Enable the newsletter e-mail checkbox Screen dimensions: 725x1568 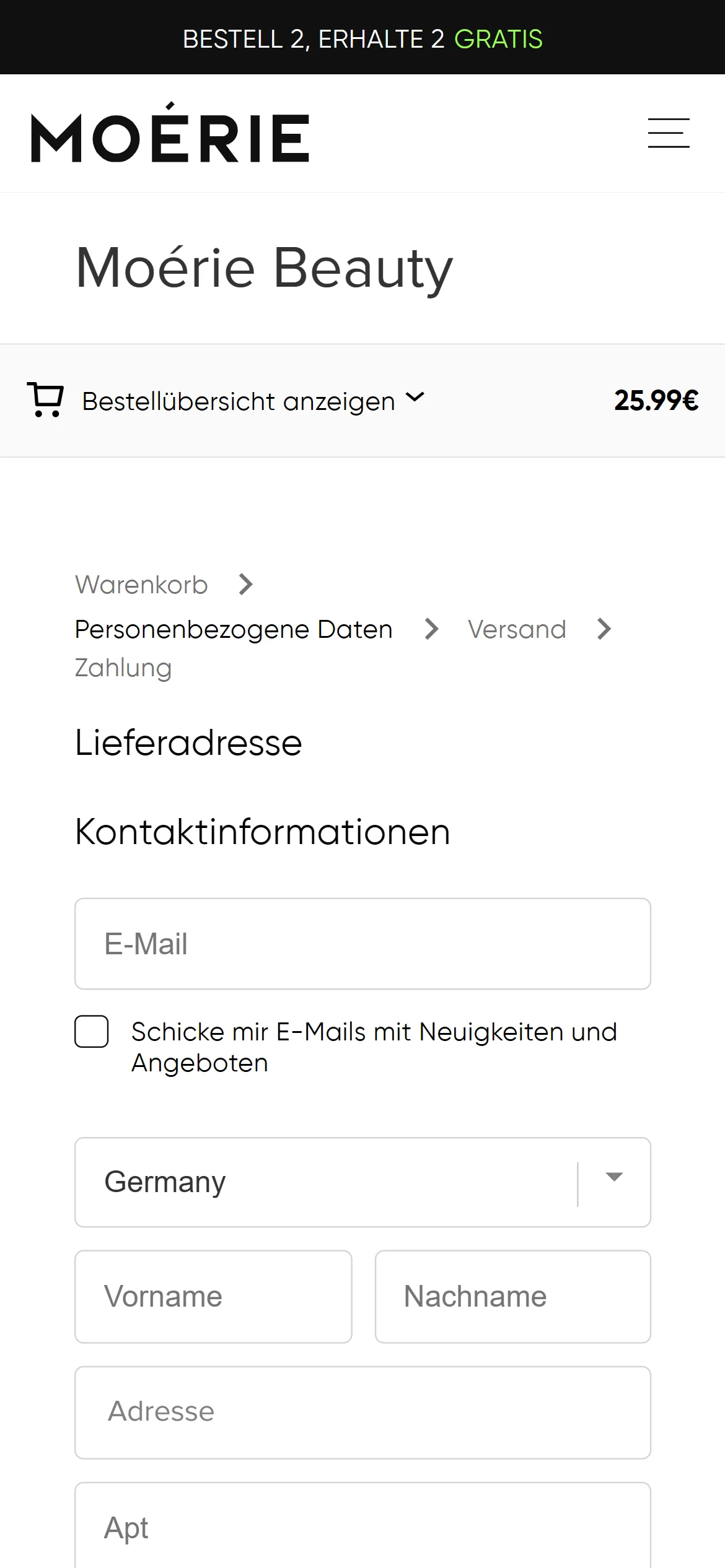pos(92,1032)
